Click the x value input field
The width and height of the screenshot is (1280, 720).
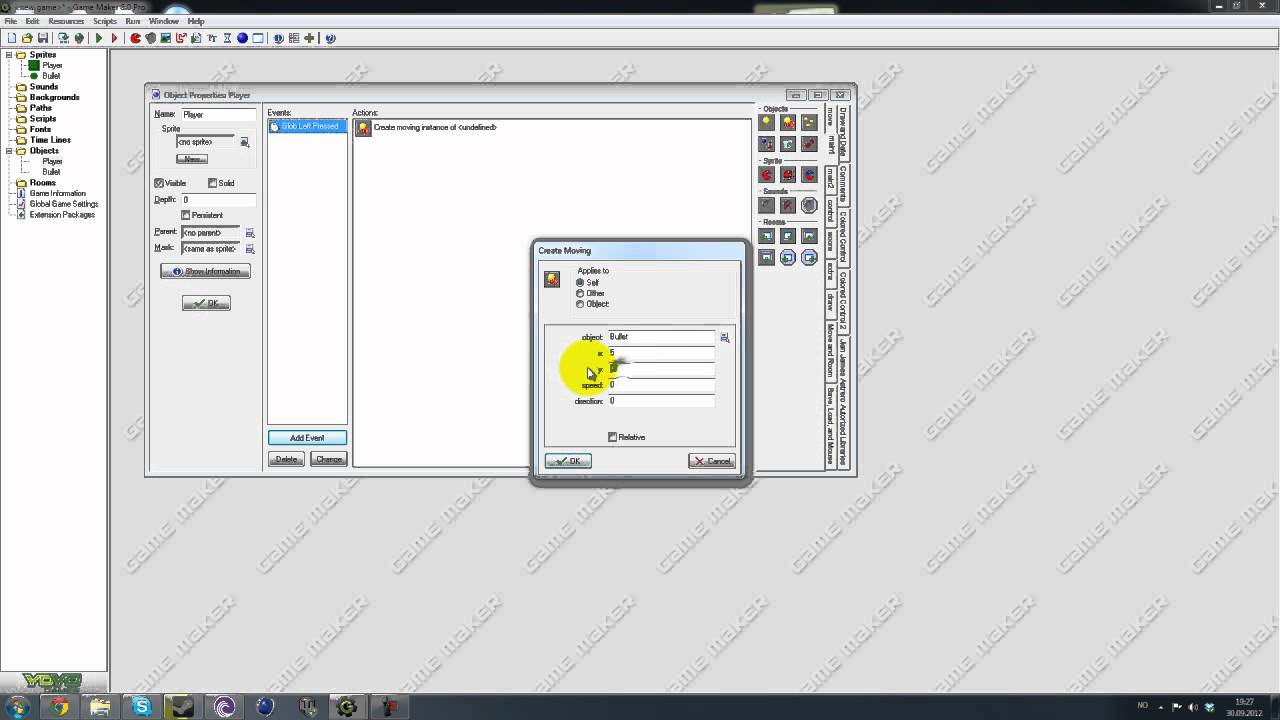[661, 353]
